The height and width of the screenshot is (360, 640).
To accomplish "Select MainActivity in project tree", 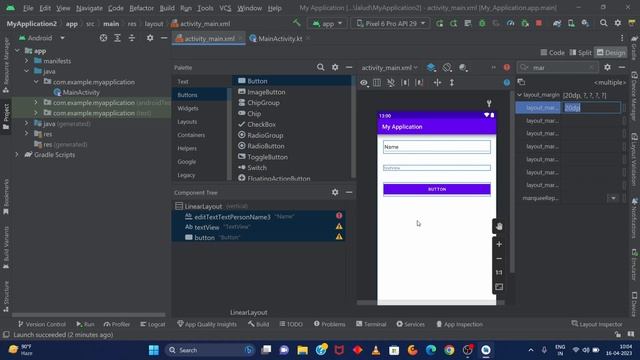I will click(x=81, y=92).
